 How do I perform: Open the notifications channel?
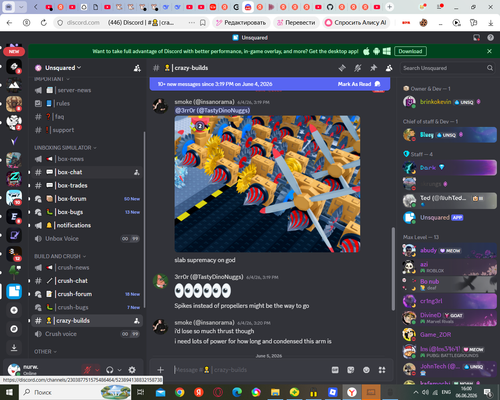point(87,225)
